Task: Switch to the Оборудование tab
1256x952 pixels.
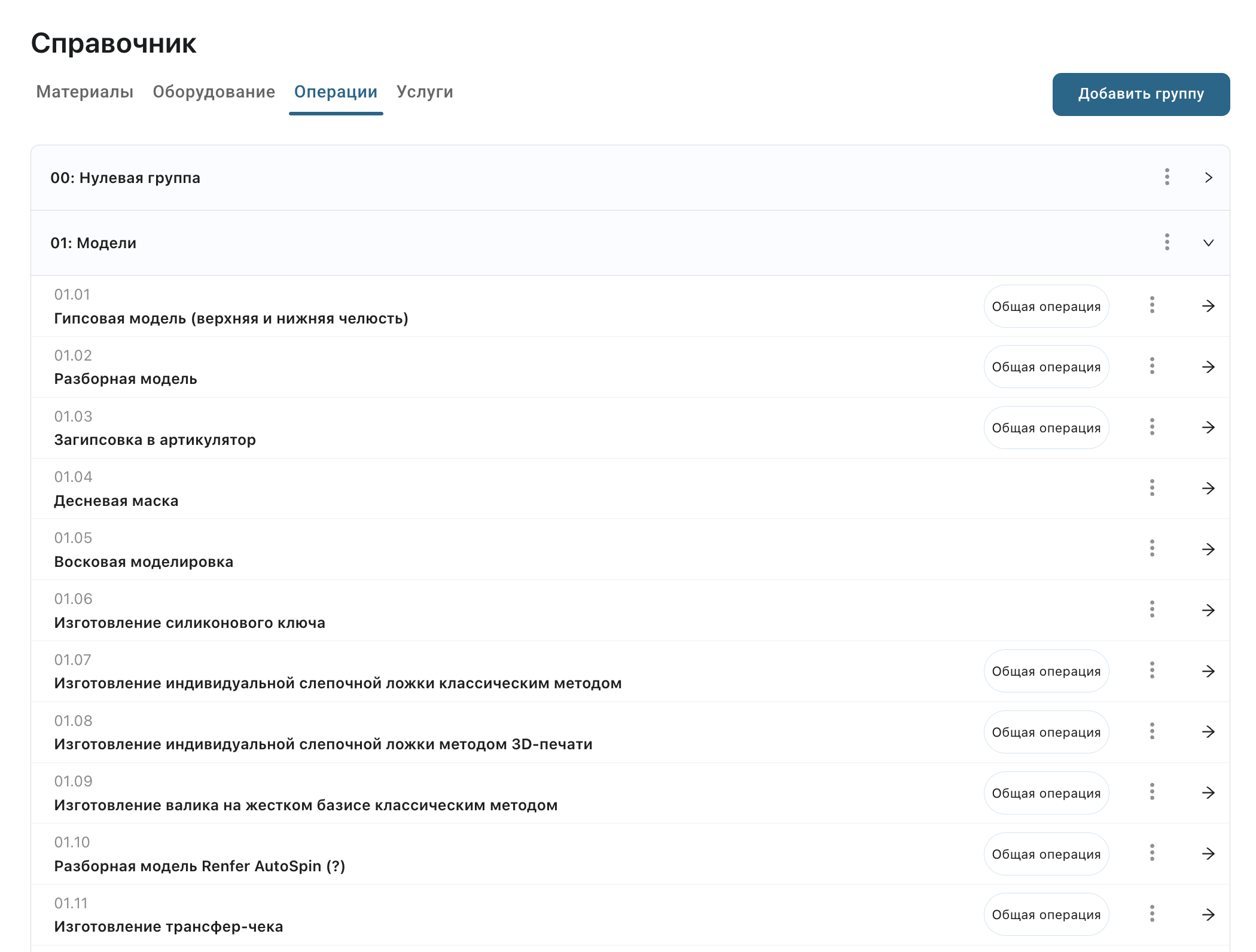Action: (x=214, y=92)
